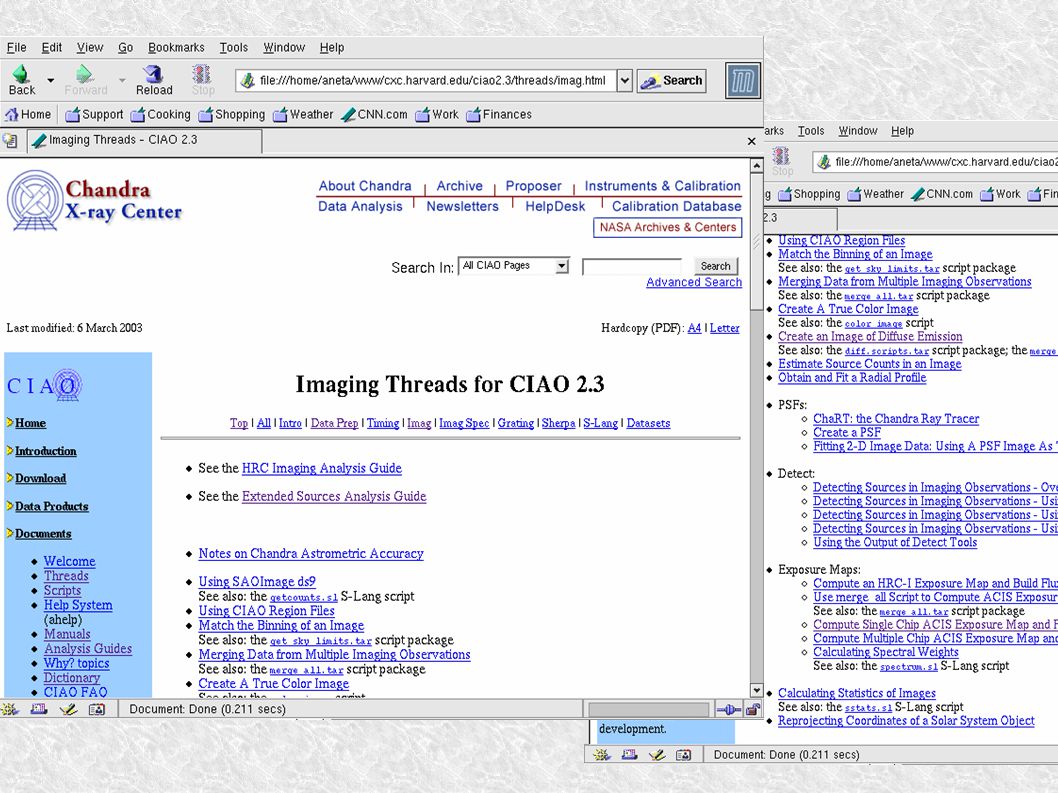Click the progress bar in front status bar
Image resolution: width=1058 pixels, height=793 pixels.
(x=648, y=709)
